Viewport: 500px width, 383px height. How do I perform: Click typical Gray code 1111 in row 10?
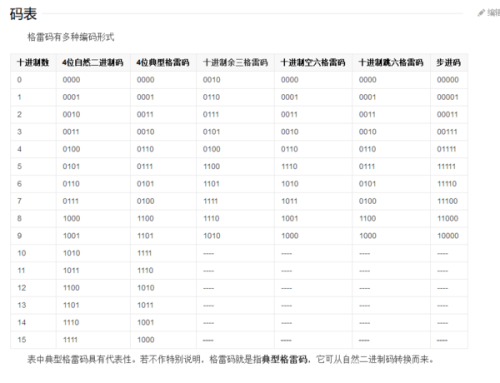[145, 253]
